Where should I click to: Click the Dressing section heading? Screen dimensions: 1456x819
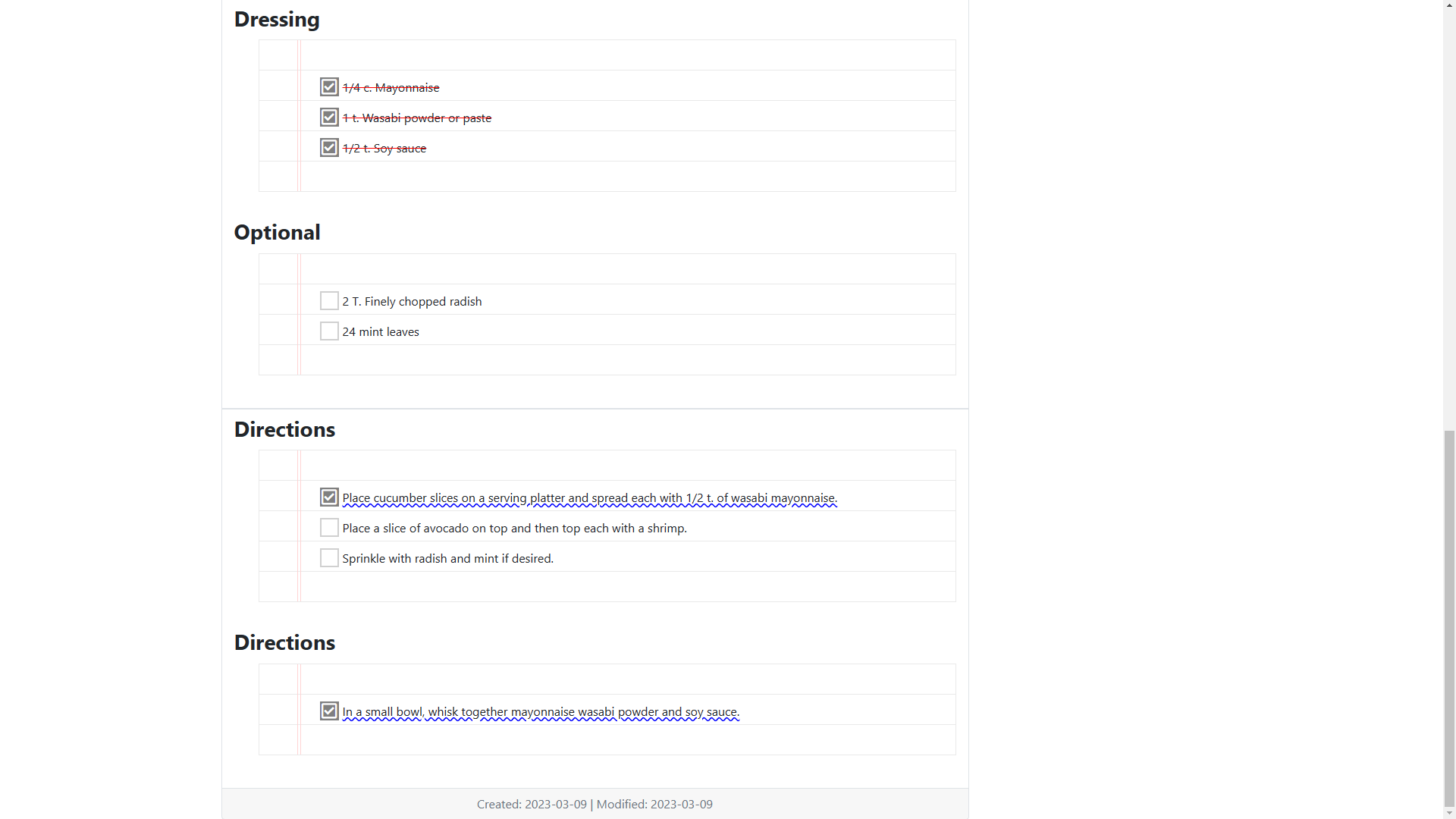coord(277,20)
